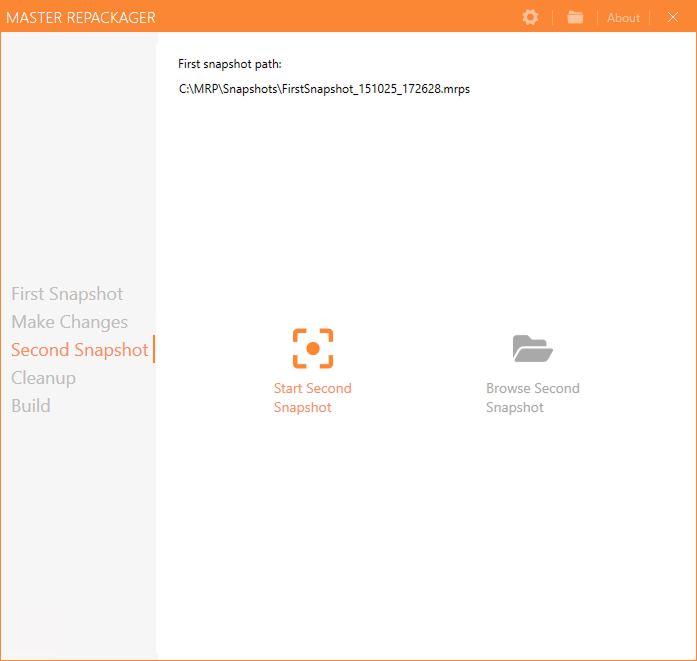The height and width of the screenshot is (661, 697).
Task: Open the About dialog
Action: pos(623,18)
